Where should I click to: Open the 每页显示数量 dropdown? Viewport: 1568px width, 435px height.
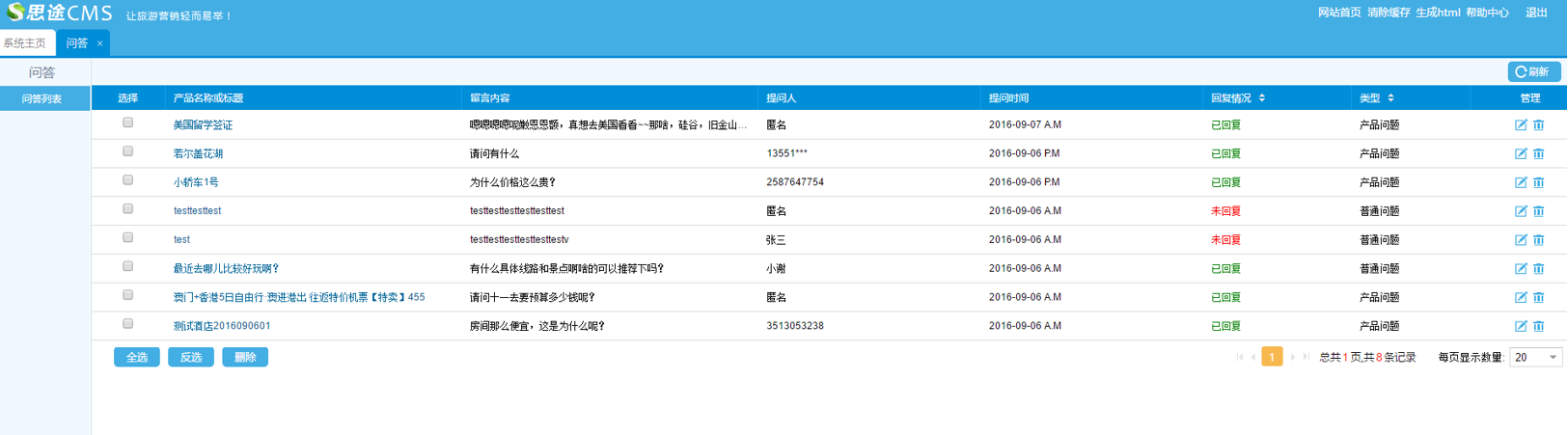click(1535, 358)
